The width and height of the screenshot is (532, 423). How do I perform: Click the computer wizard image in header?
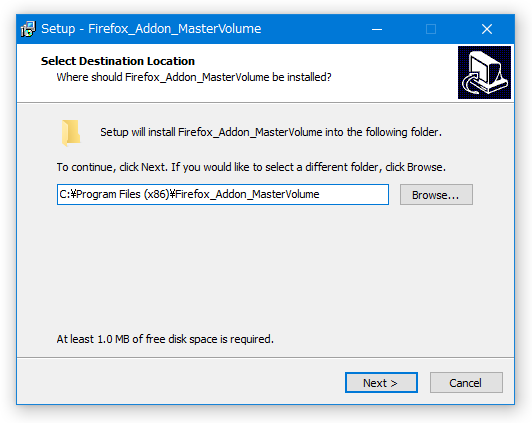point(484,73)
